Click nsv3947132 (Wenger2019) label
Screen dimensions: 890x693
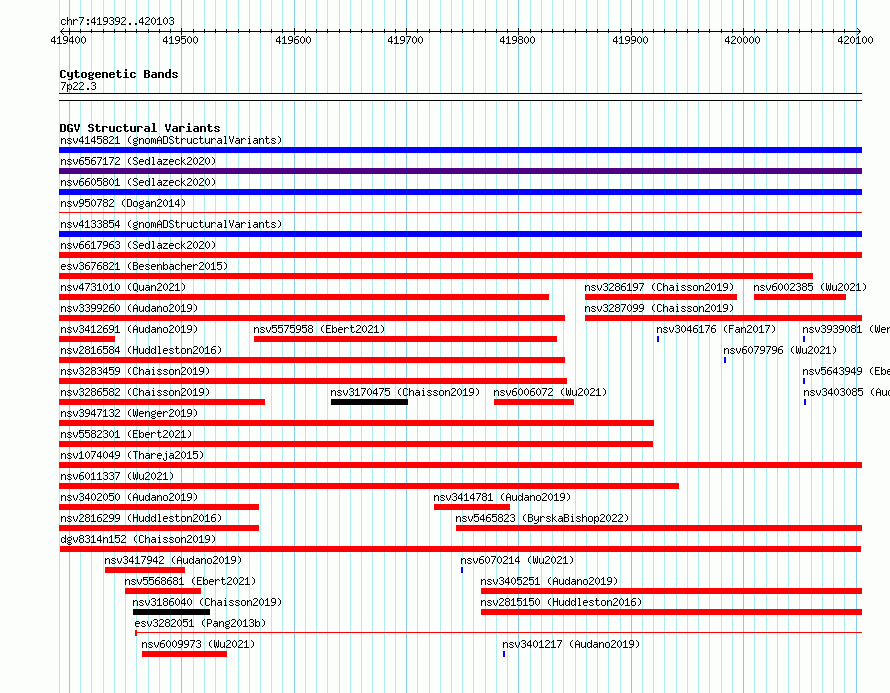(129, 413)
